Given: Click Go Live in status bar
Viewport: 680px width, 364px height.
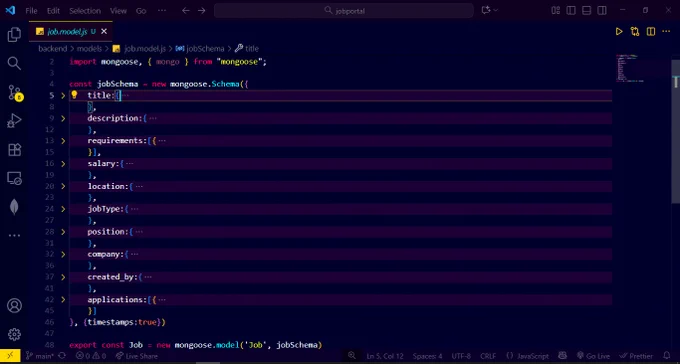Looking at the screenshot, I should (x=593, y=356).
